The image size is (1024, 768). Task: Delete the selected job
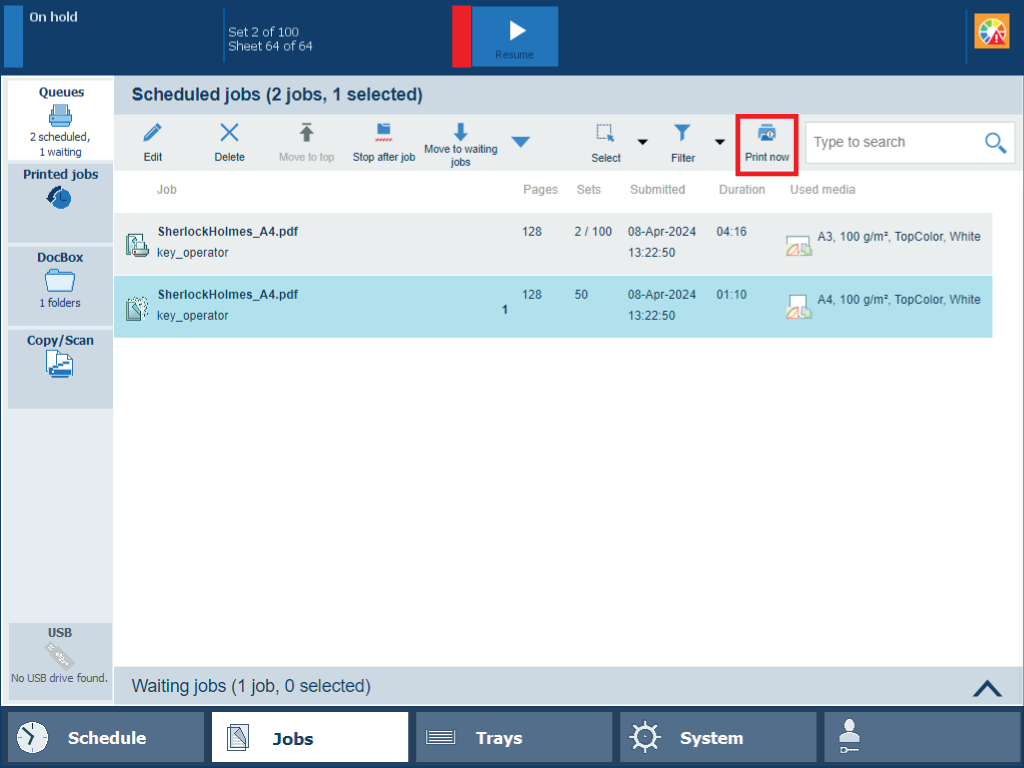pos(229,133)
